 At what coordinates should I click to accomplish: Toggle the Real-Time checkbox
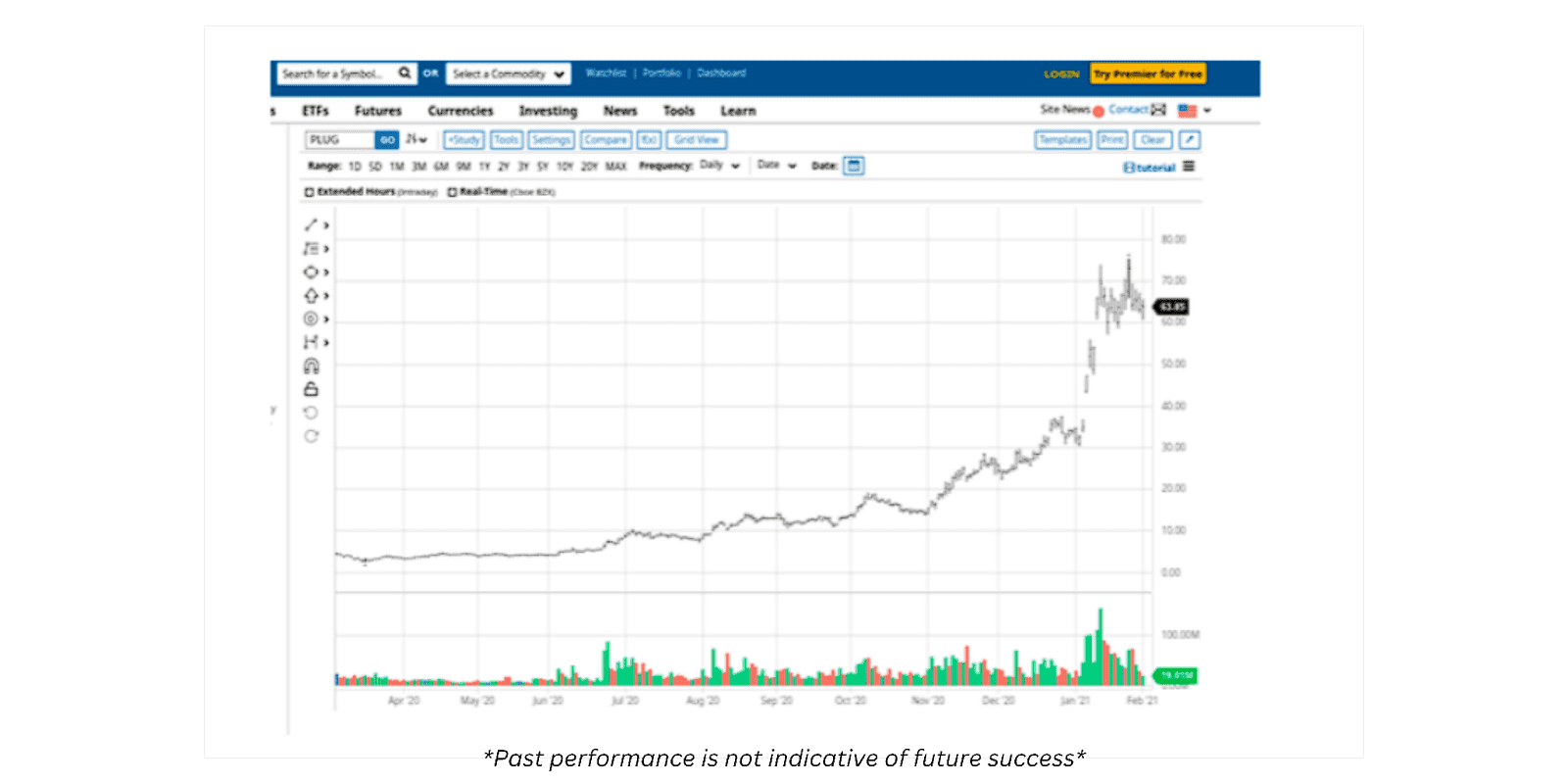coord(453,192)
